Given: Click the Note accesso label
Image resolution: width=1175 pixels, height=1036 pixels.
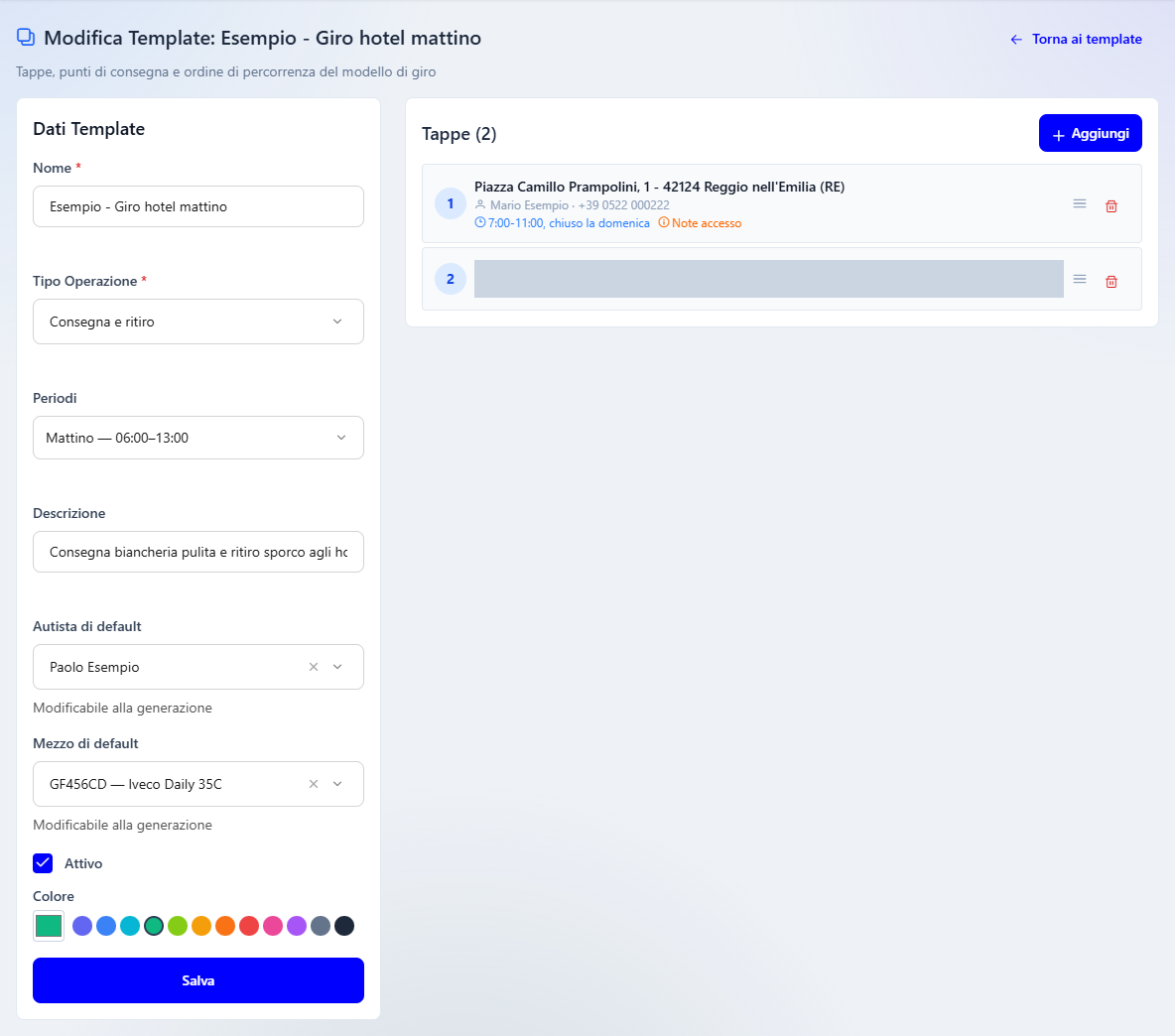Looking at the screenshot, I should tap(707, 223).
